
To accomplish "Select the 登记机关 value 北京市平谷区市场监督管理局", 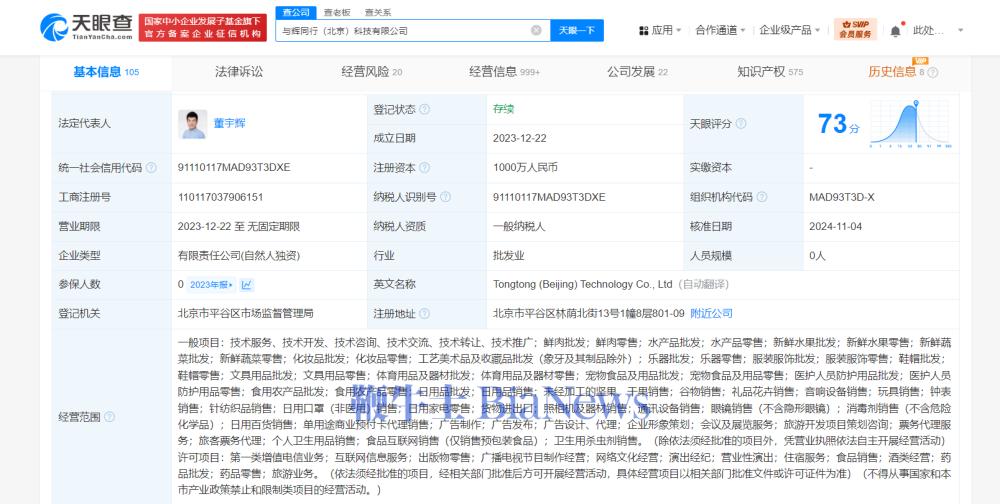I will [x=246, y=314].
